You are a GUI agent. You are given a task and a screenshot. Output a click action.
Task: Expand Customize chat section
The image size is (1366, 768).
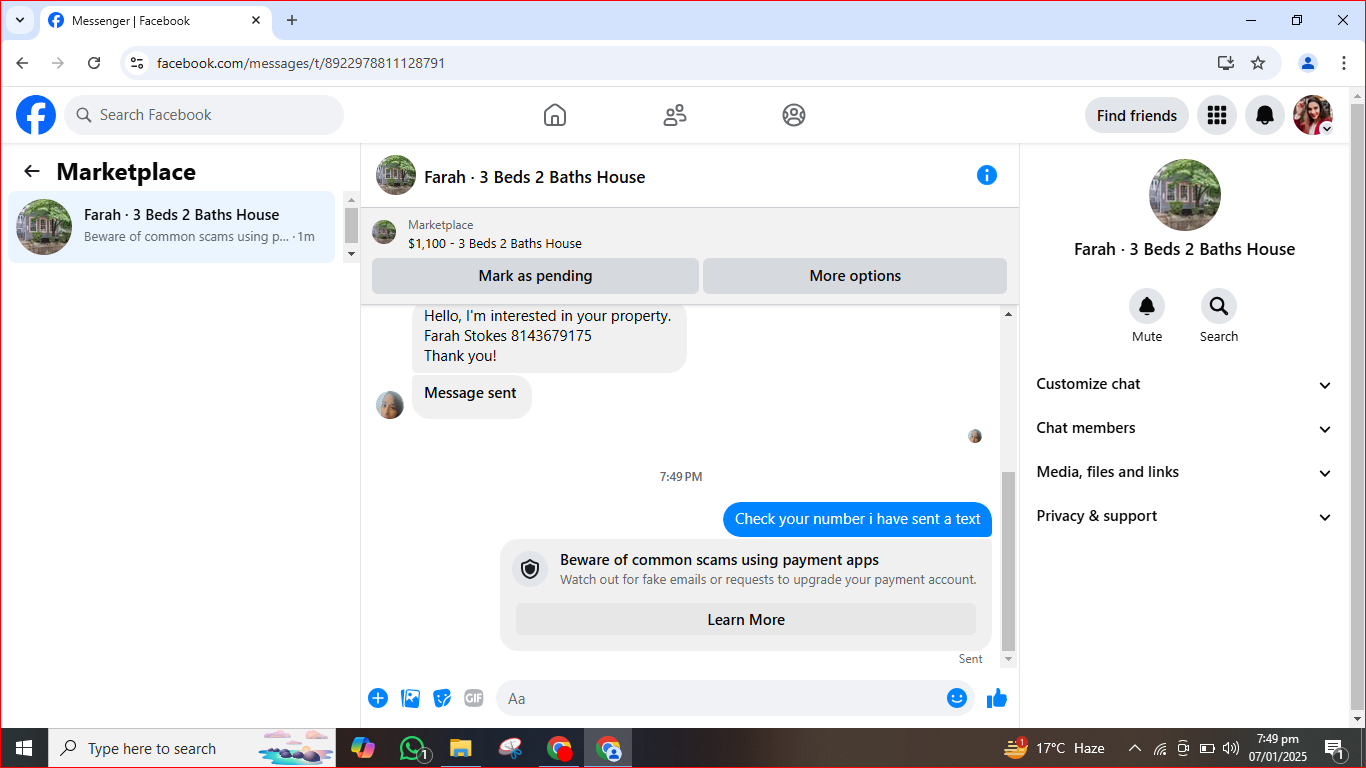point(1185,384)
